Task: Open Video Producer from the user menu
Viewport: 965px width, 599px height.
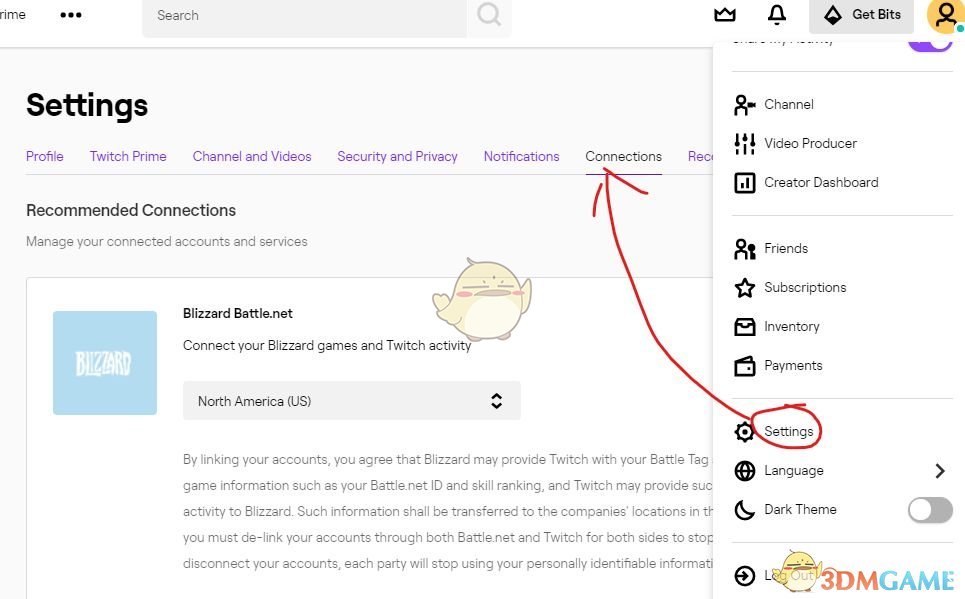Action: click(x=810, y=143)
